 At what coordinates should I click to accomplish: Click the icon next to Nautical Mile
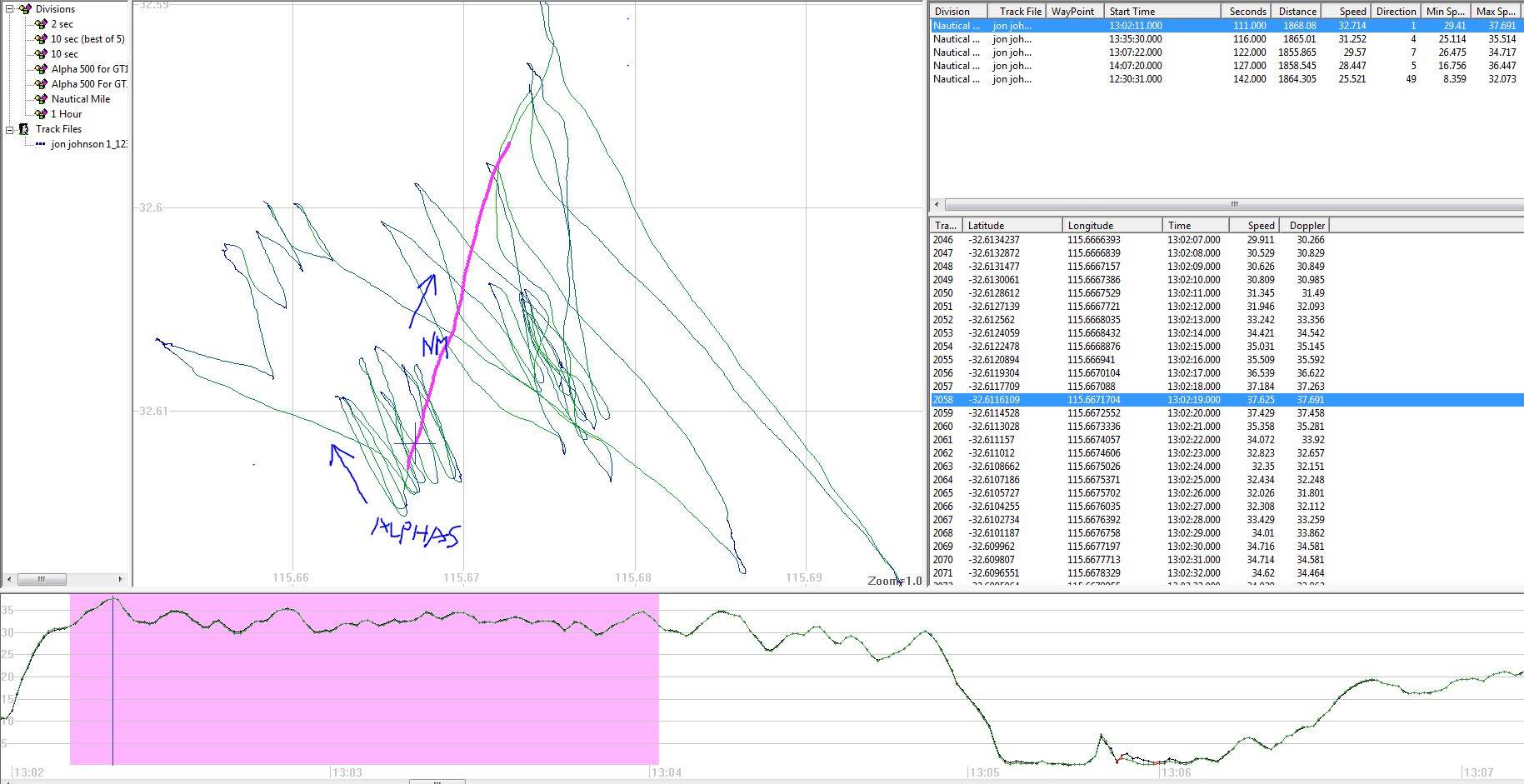click(41, 99)
